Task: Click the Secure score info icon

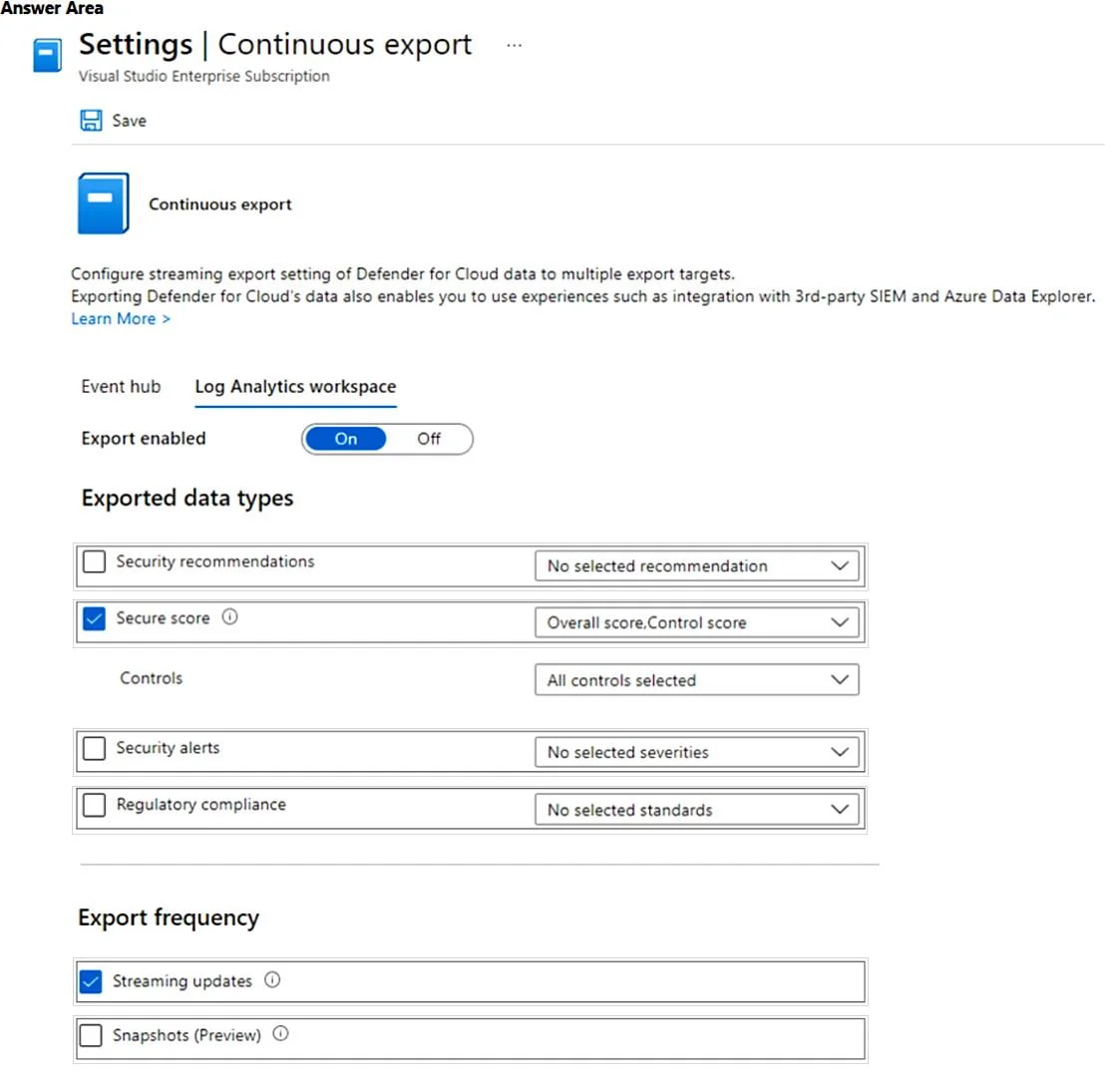Action: coord(229,617)
